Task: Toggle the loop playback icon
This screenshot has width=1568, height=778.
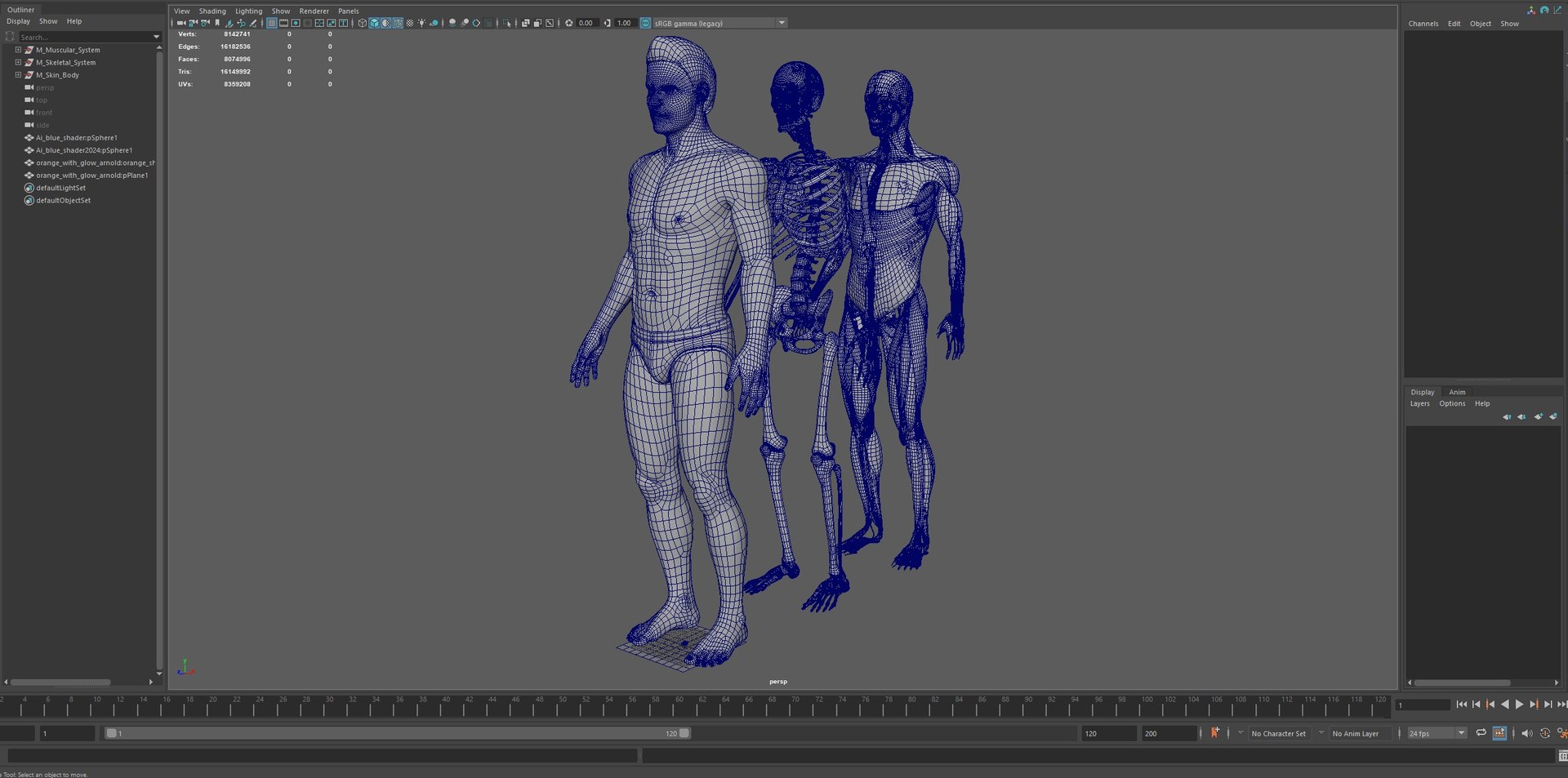Action: [1481, 732]
